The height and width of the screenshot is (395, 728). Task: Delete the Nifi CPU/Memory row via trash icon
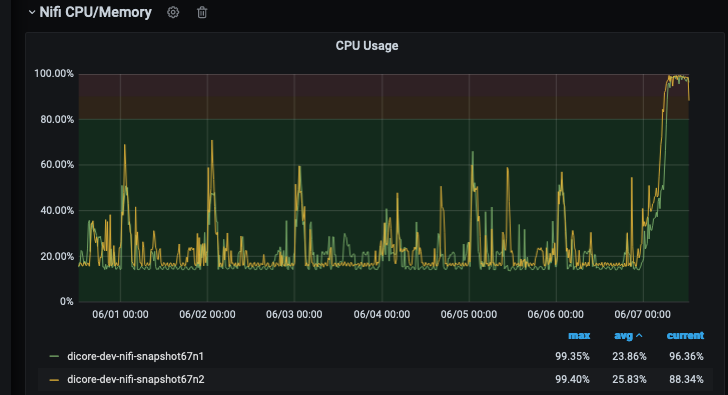pyautogui.click(x=202, y=13)
